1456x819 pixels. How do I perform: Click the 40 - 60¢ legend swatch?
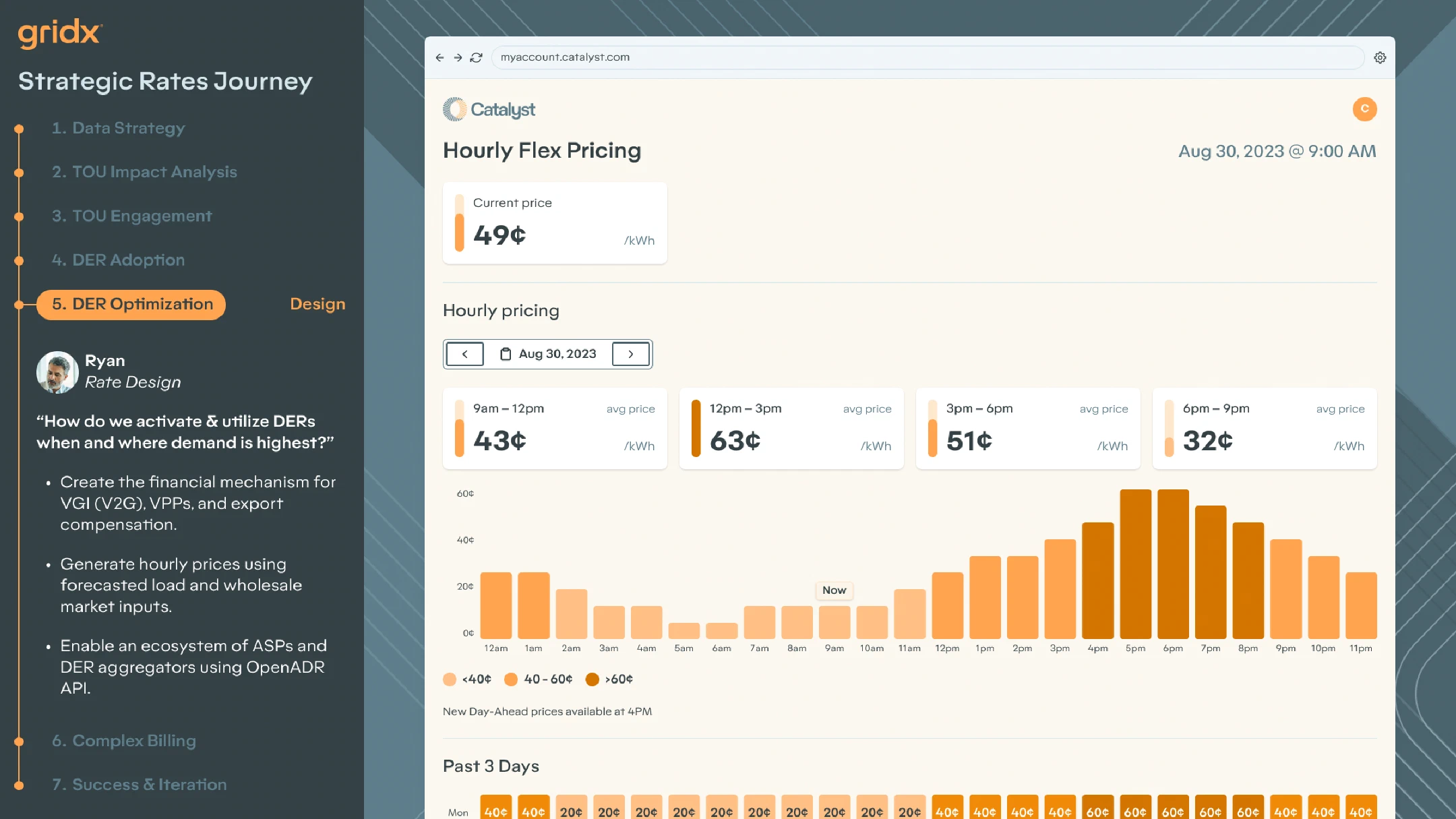click(x=511, y=679)
